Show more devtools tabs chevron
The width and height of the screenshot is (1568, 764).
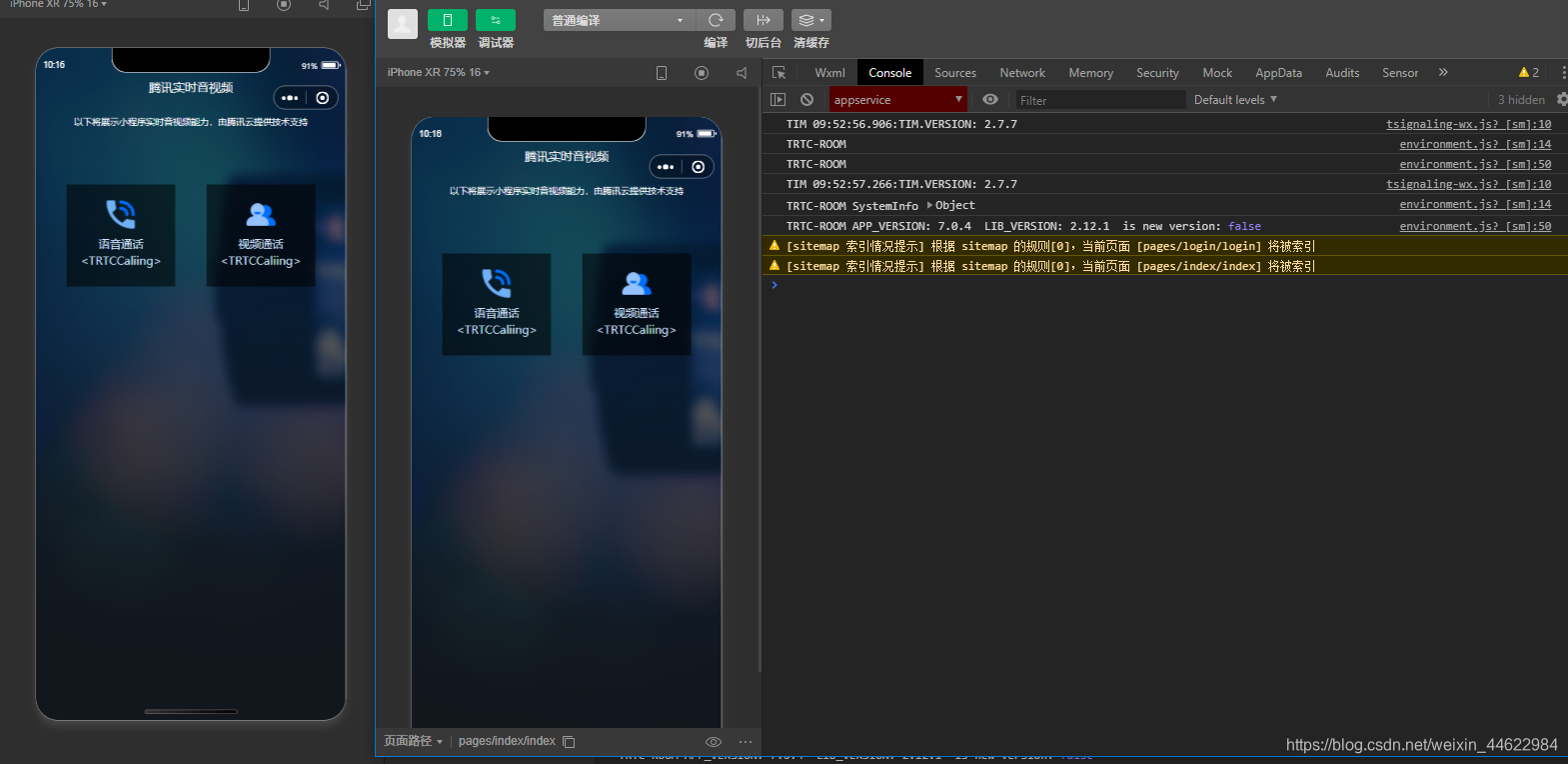(x=1443, y=72)
